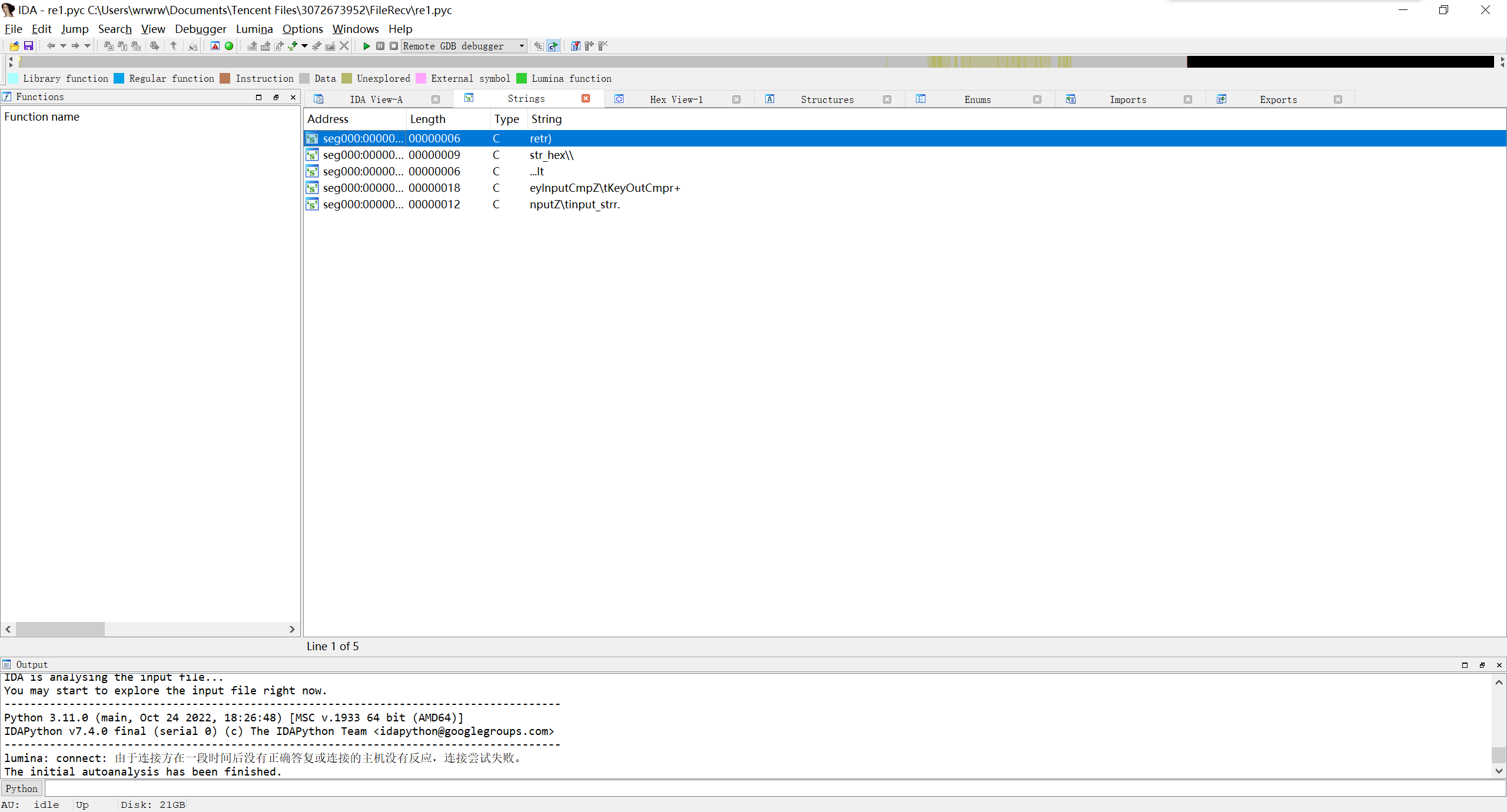Expand the jump back history dropdown arrow
Image resolution: width=1507 pixels, height=812 pixels.
click(63, 46)
